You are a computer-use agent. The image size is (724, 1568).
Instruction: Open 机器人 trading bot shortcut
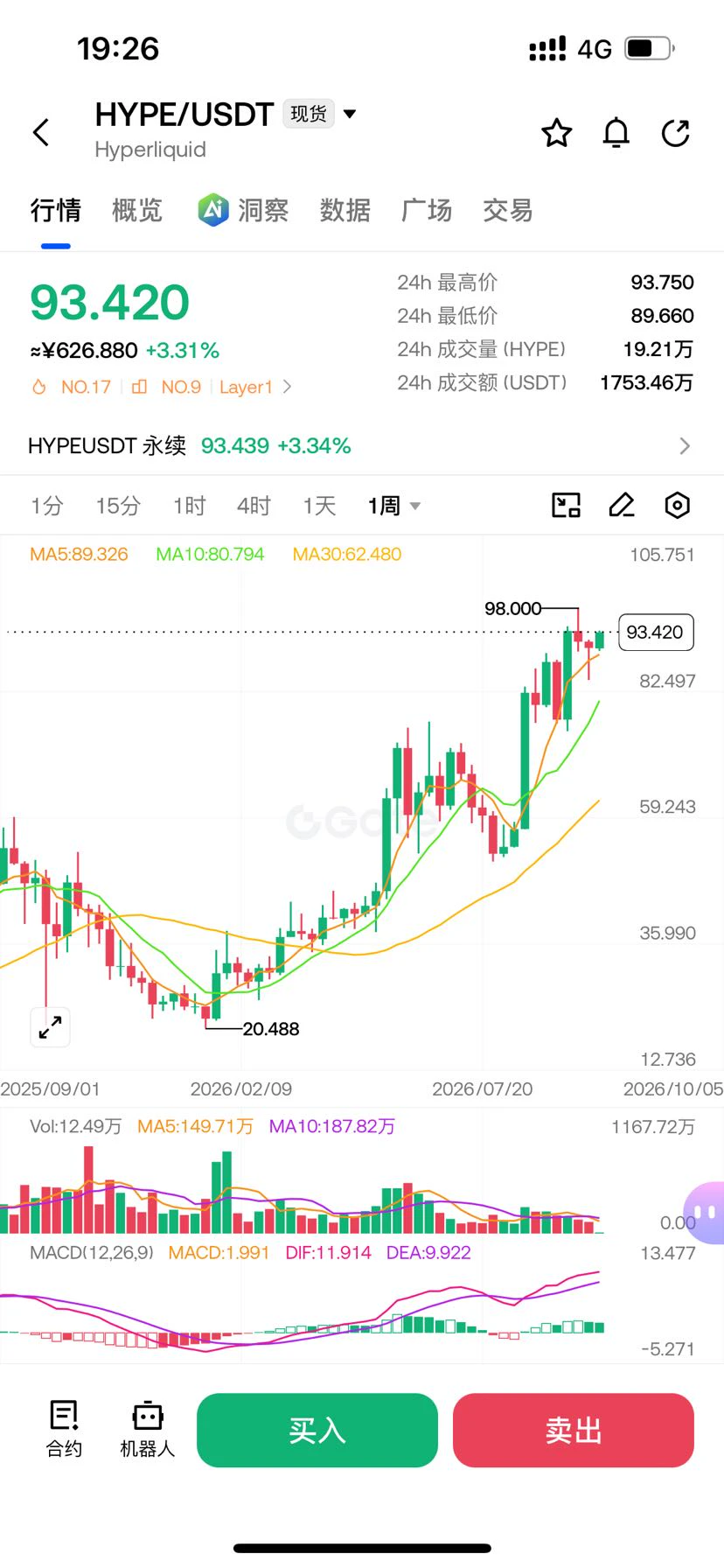148,1429
